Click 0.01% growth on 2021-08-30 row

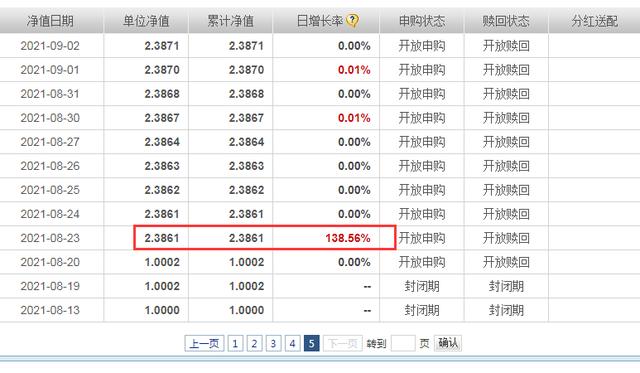tap(354, 118)
